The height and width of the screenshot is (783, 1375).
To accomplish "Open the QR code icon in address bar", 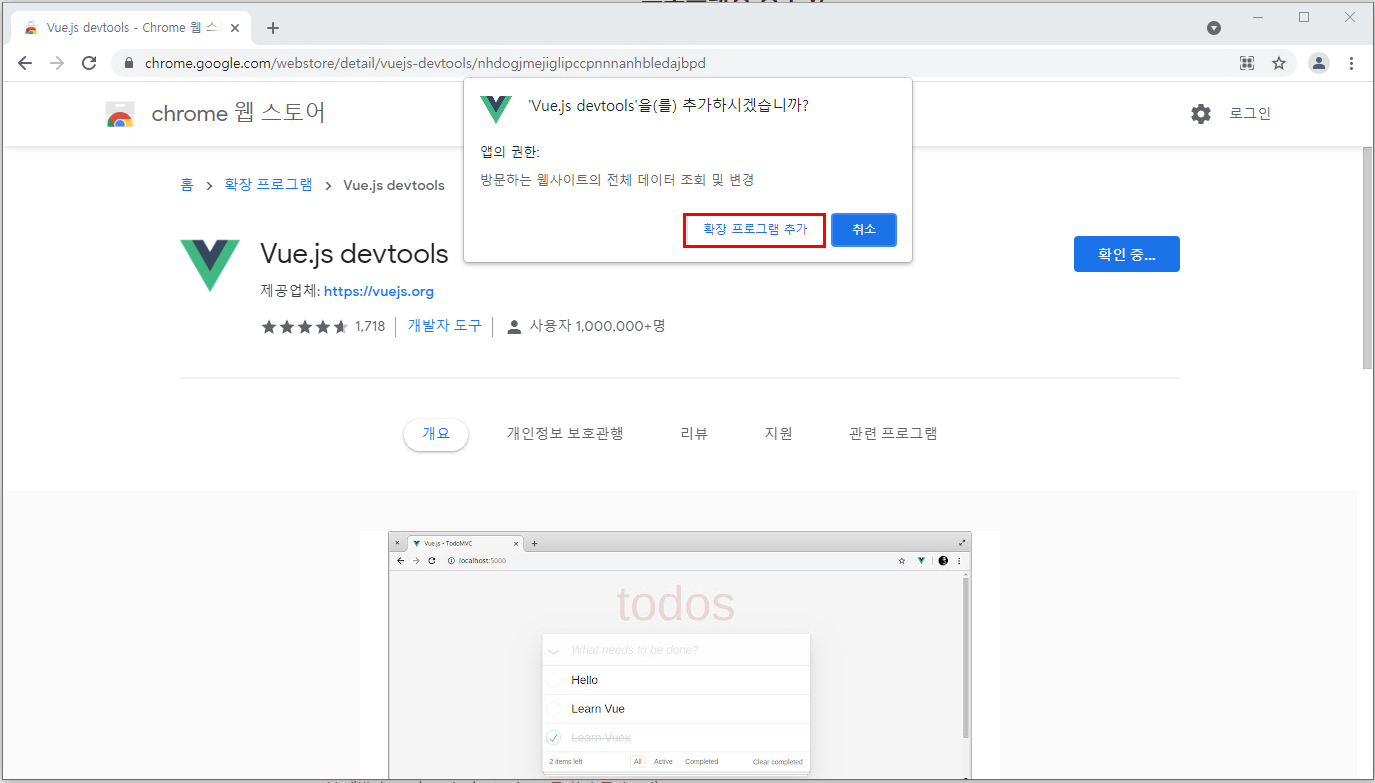I will pyautogui.click(x=1247, y=63).
